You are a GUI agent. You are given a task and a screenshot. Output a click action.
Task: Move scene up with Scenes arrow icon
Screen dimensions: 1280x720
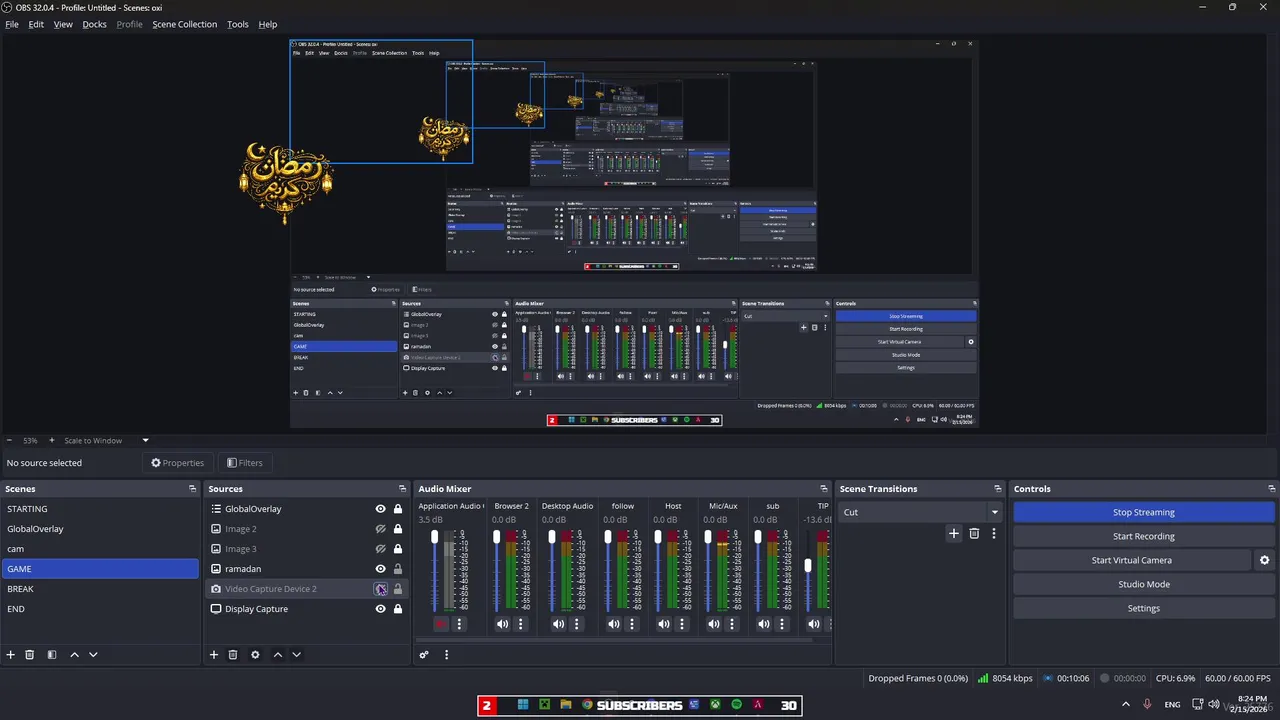(x=74, y=655)
